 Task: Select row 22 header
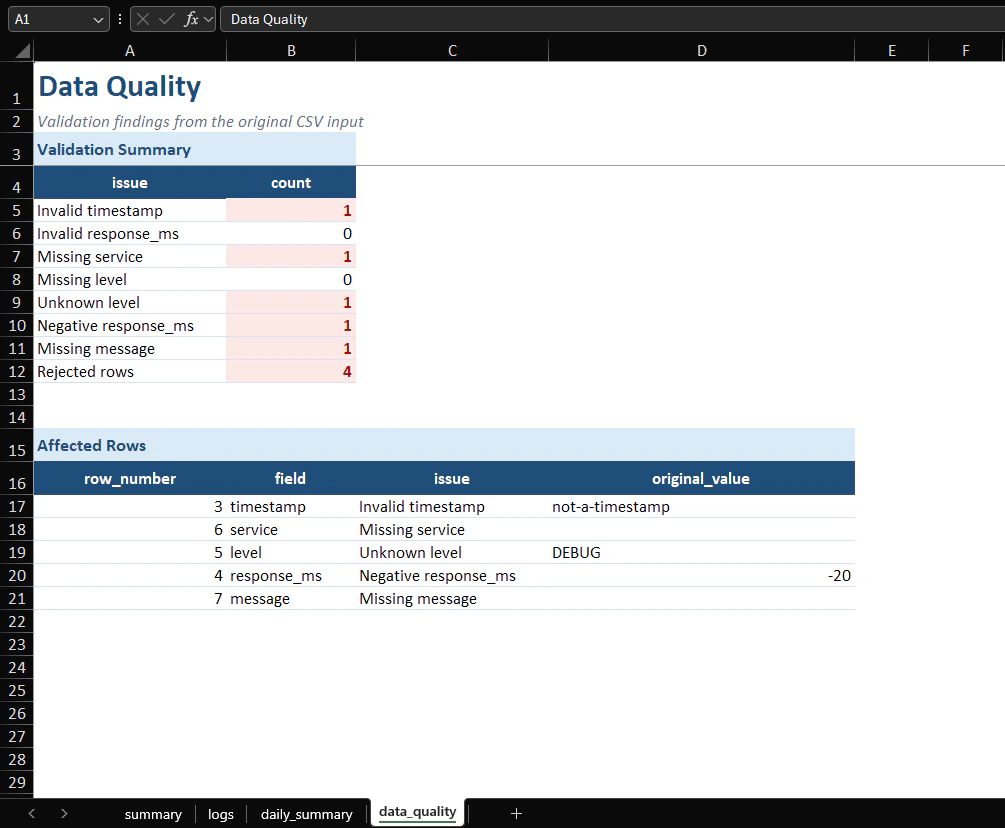coord(17,622)
